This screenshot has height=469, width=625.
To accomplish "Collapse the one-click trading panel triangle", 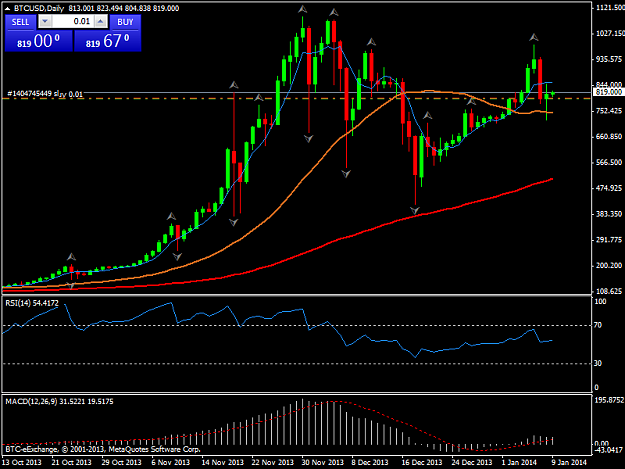I will (7, 8).
